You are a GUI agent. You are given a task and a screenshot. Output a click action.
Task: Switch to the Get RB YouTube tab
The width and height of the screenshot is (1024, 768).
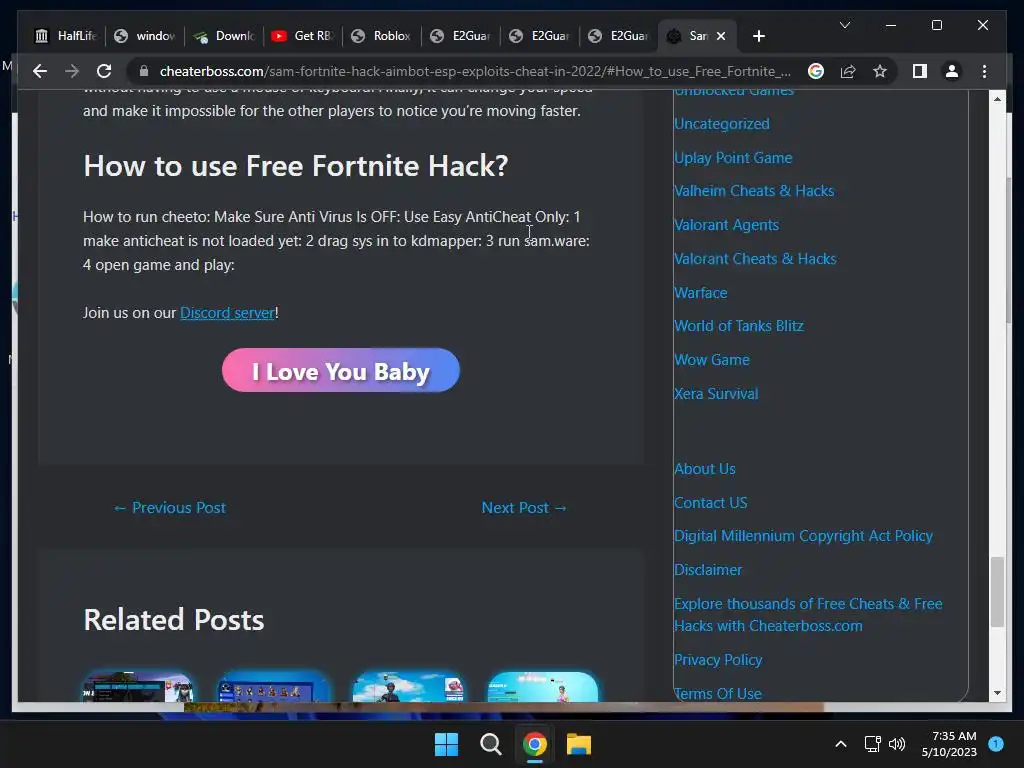click(303, 36)
